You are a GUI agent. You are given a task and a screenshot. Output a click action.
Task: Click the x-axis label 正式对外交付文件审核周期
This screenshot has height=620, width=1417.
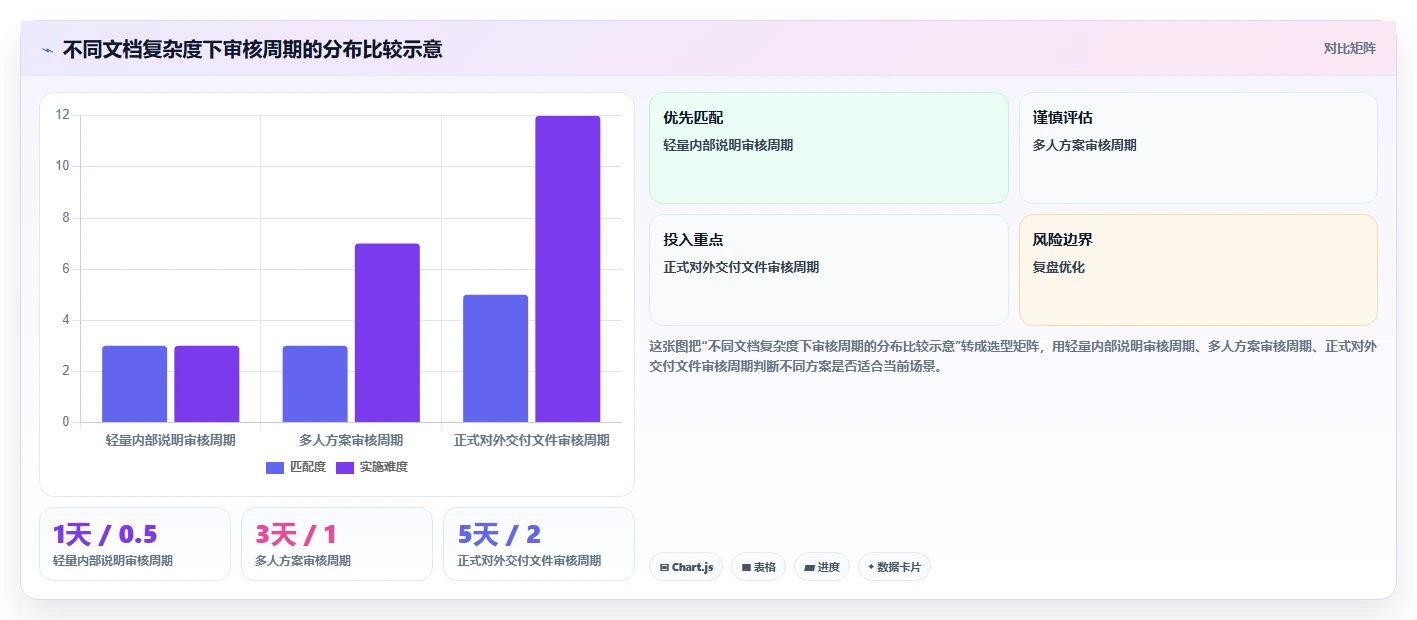click(531, 440)
